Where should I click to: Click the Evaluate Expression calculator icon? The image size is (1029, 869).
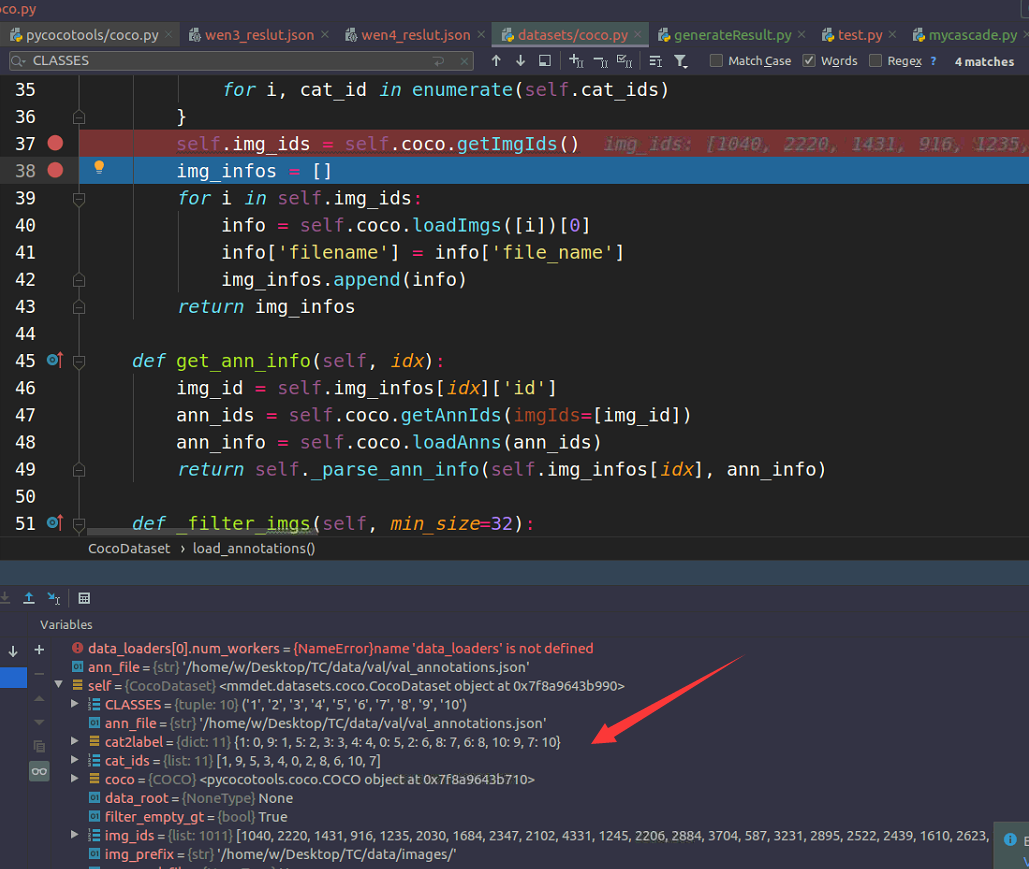coord(84,598)
